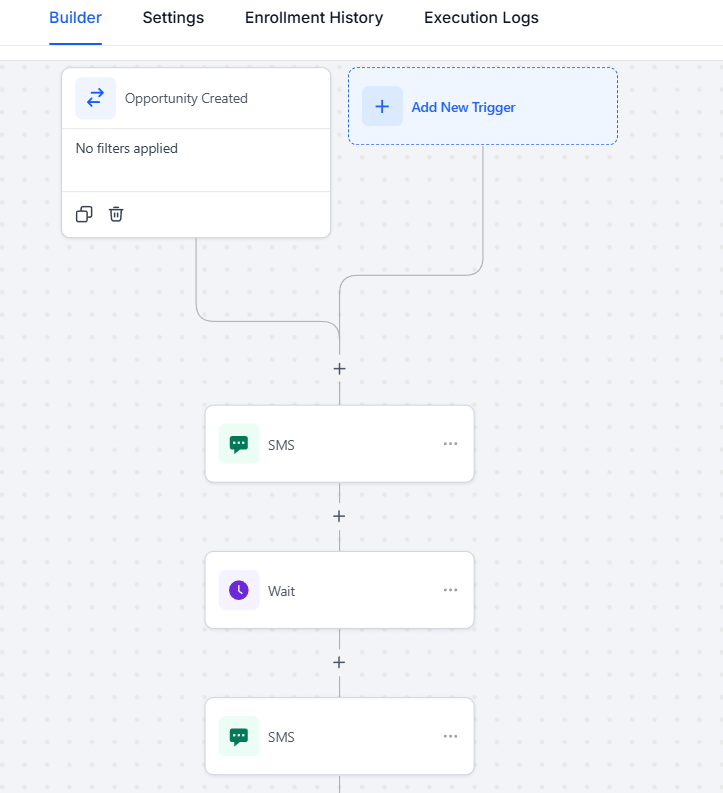Viewport: 723px width, 793px height.
Task: Add a step above the first SMS
Action: [x=339, y=369]
